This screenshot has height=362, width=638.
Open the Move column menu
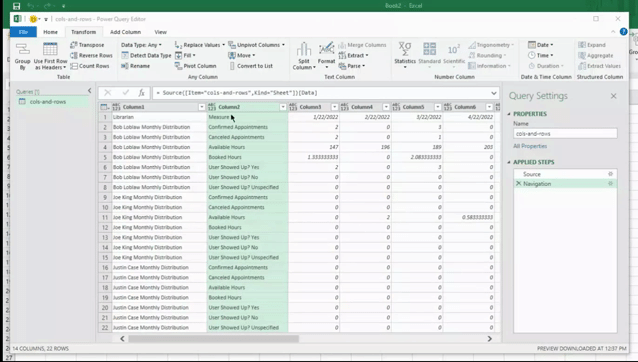[x=242, y=55]
